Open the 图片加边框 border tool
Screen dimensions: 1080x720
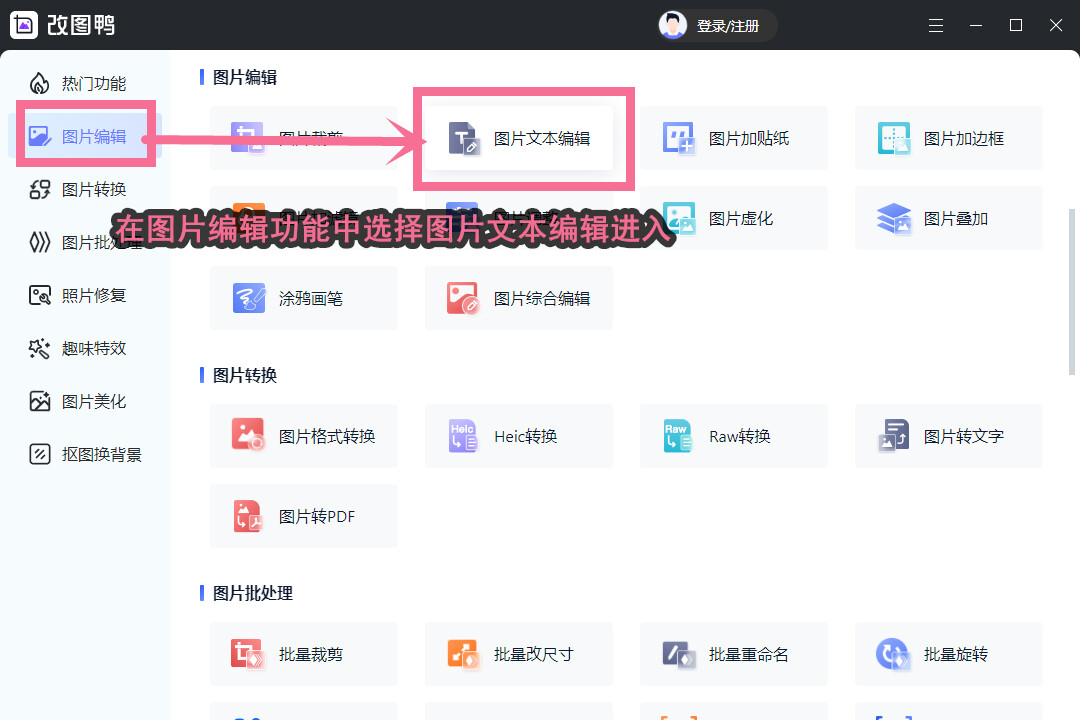point(948,138)
